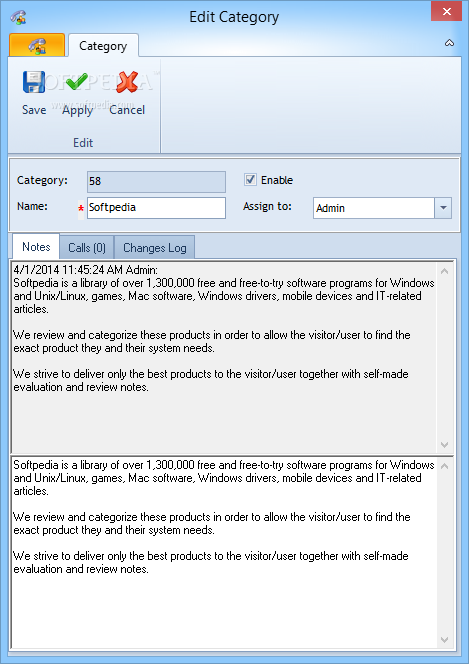
Task: Click the Apply label text
Action: coord(77,111)
